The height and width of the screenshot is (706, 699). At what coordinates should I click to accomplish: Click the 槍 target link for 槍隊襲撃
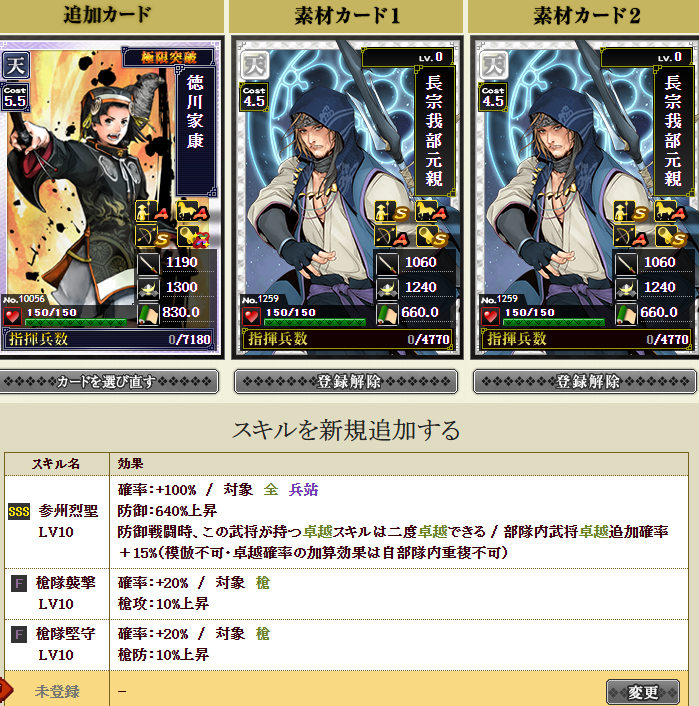(263, 583)
